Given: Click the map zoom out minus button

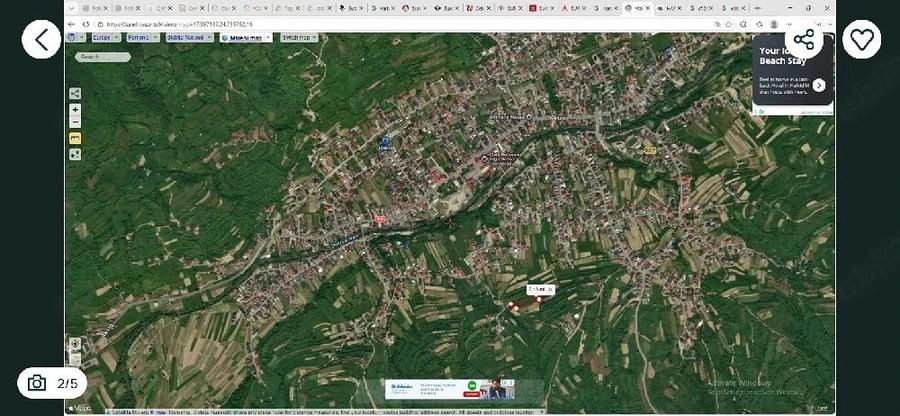Looking at the screenshot, I should pyautogui.click(x=75, y=122).
